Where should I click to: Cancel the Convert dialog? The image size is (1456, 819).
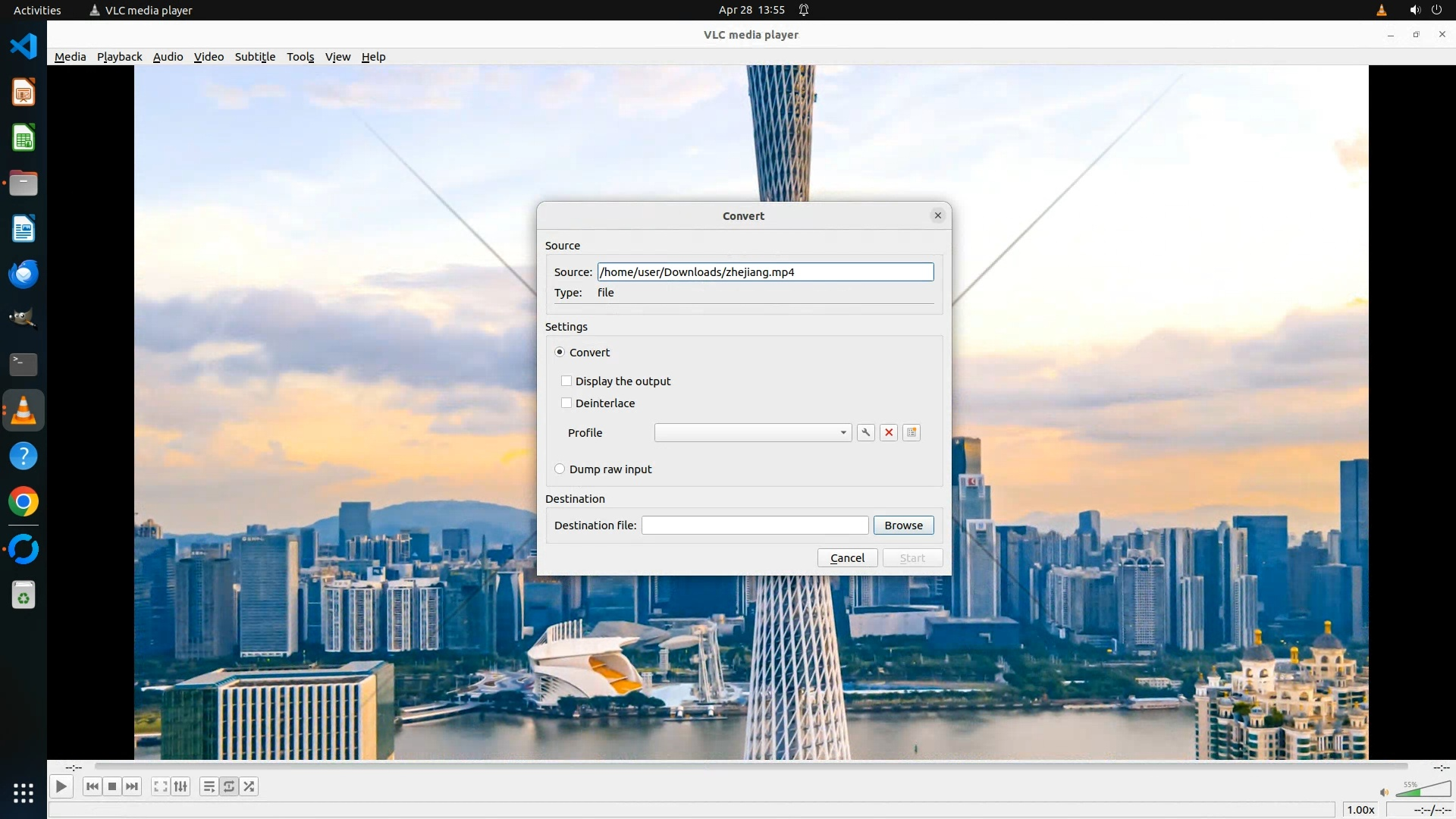click(x=847, y=557)
